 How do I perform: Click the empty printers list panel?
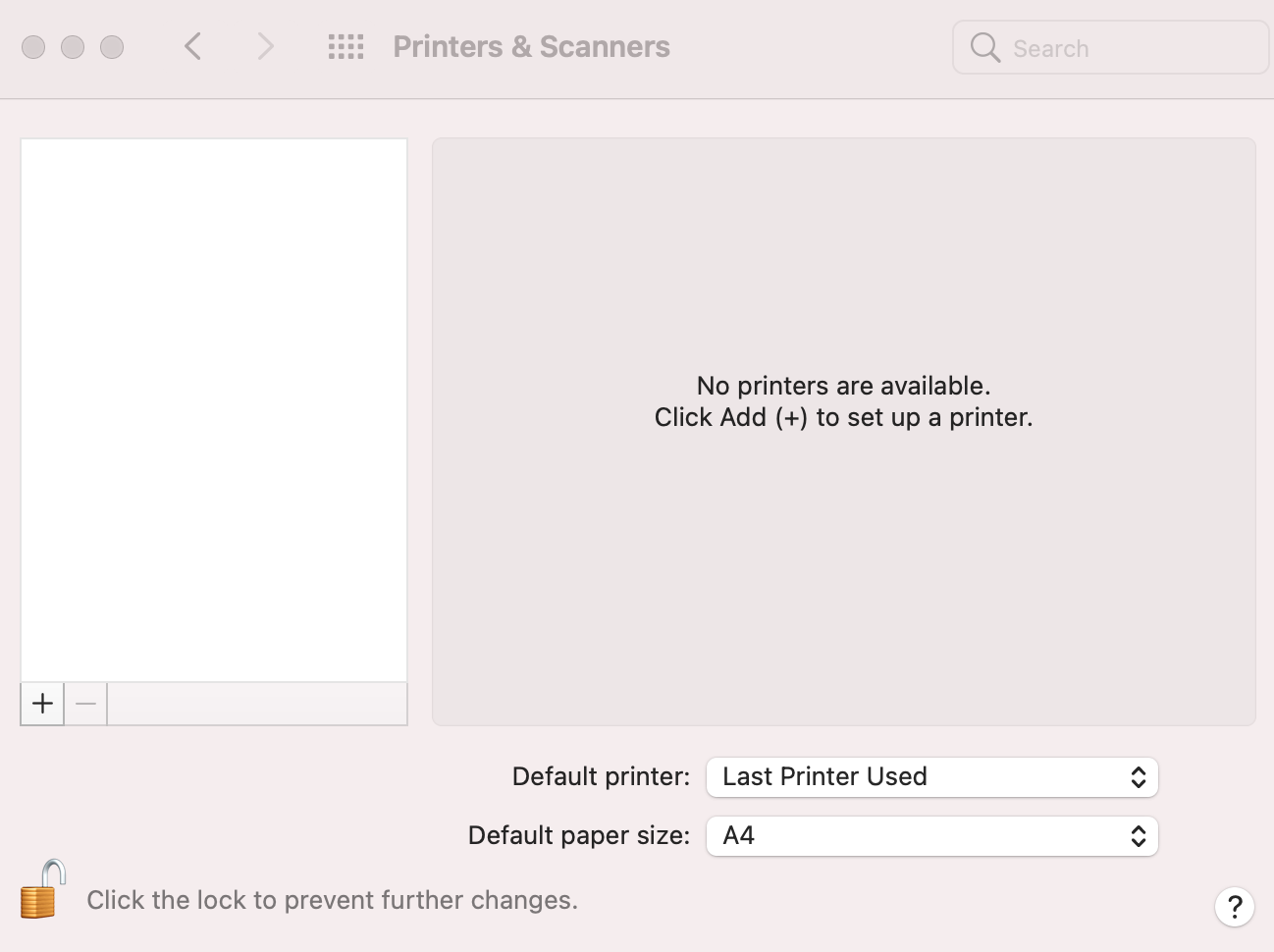click(214, 409)
